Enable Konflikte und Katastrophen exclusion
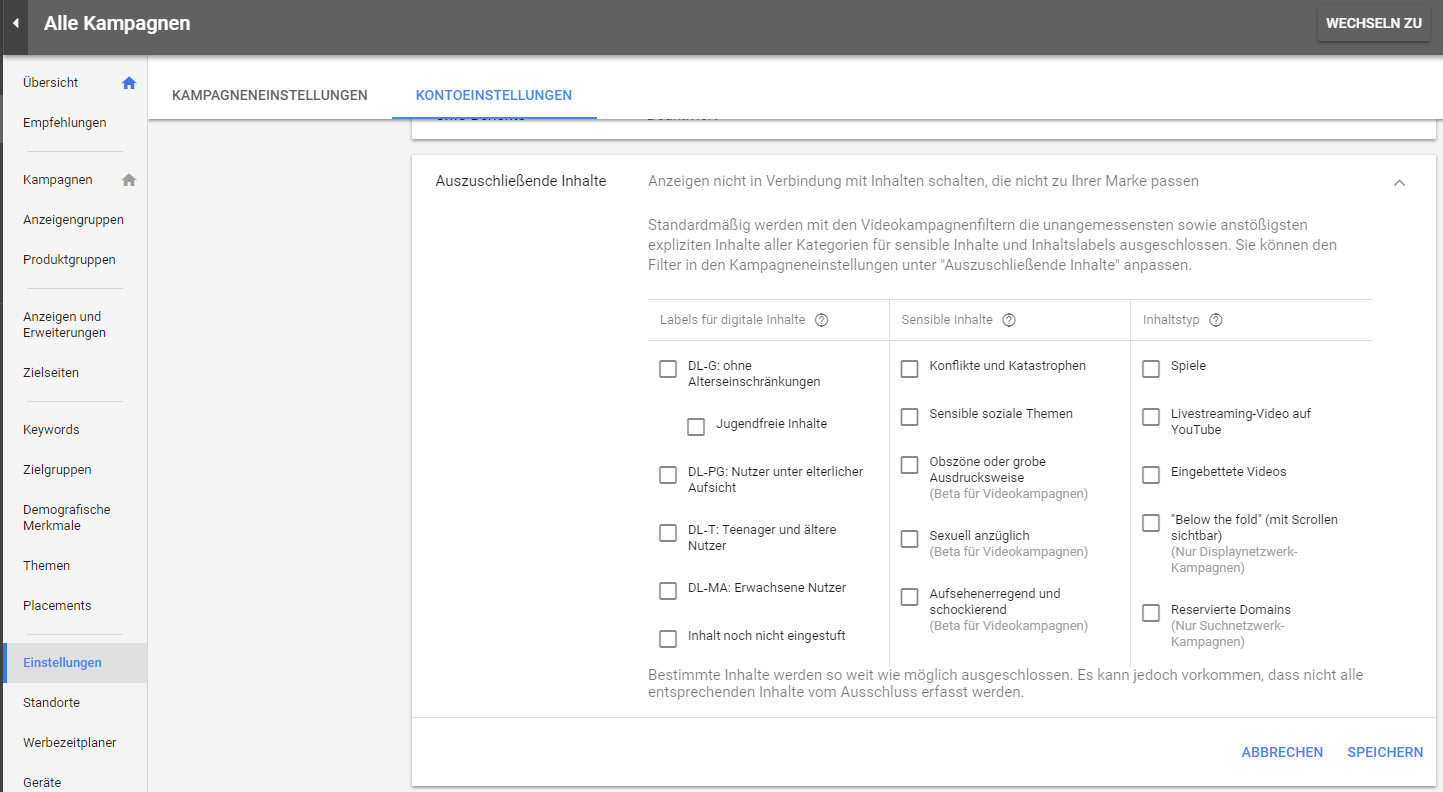The height and width of the screenshot is (792, 1443). pyautogui.click(x=909, y=369)
